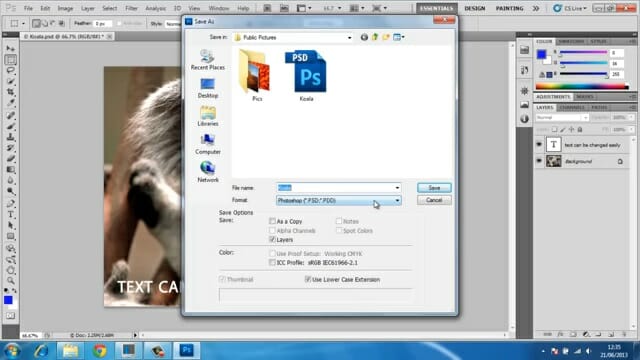Open the View Menu dropdown in Save As
This screenshot has width=640, height=360.
399,37
